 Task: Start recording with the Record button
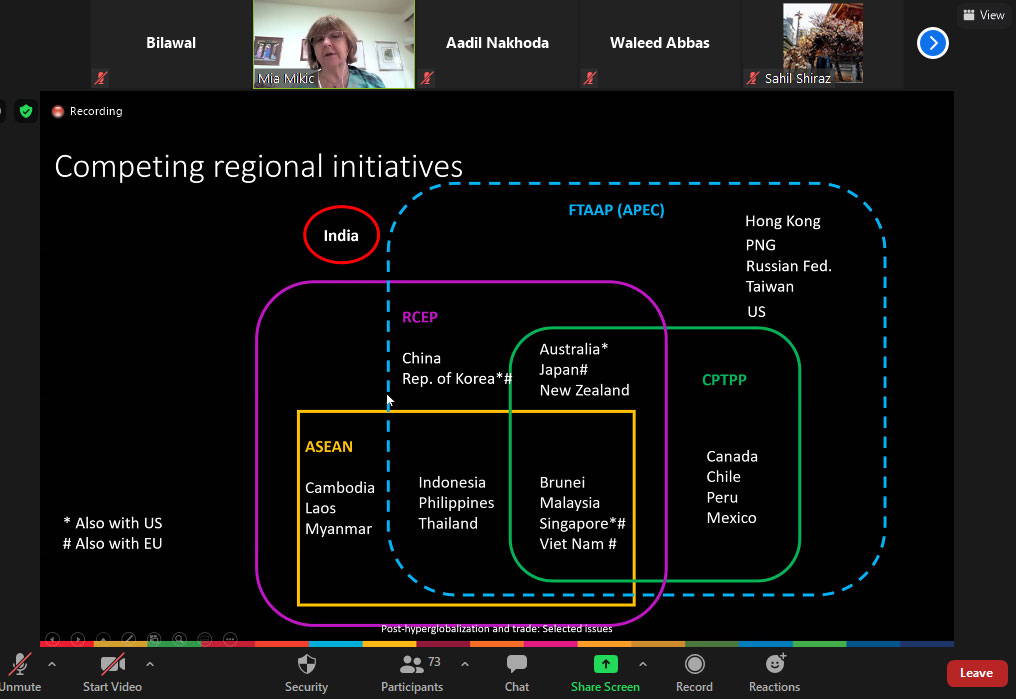(694, 672)
